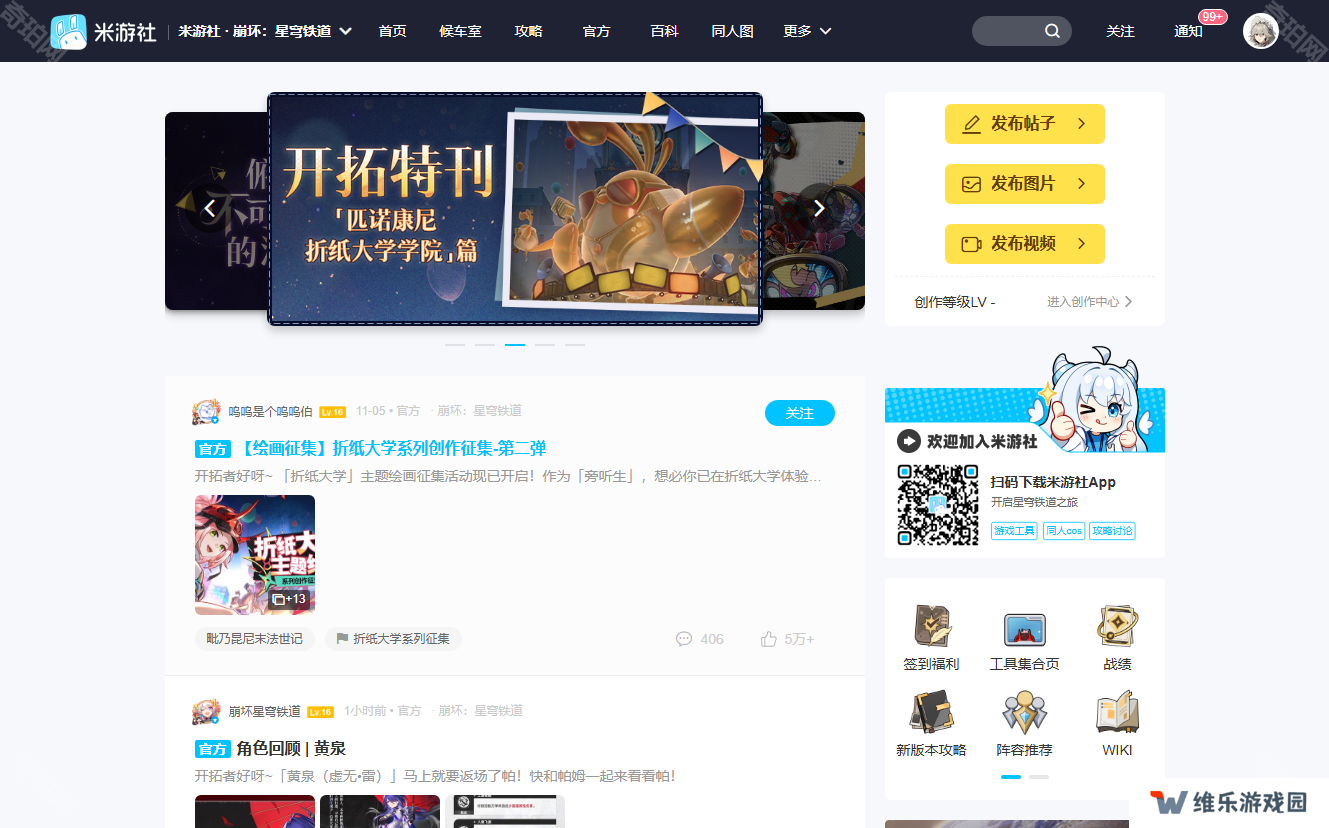Go to the 首页 tab
Viewport: 1329px width, 828px height.
(392, 31)
